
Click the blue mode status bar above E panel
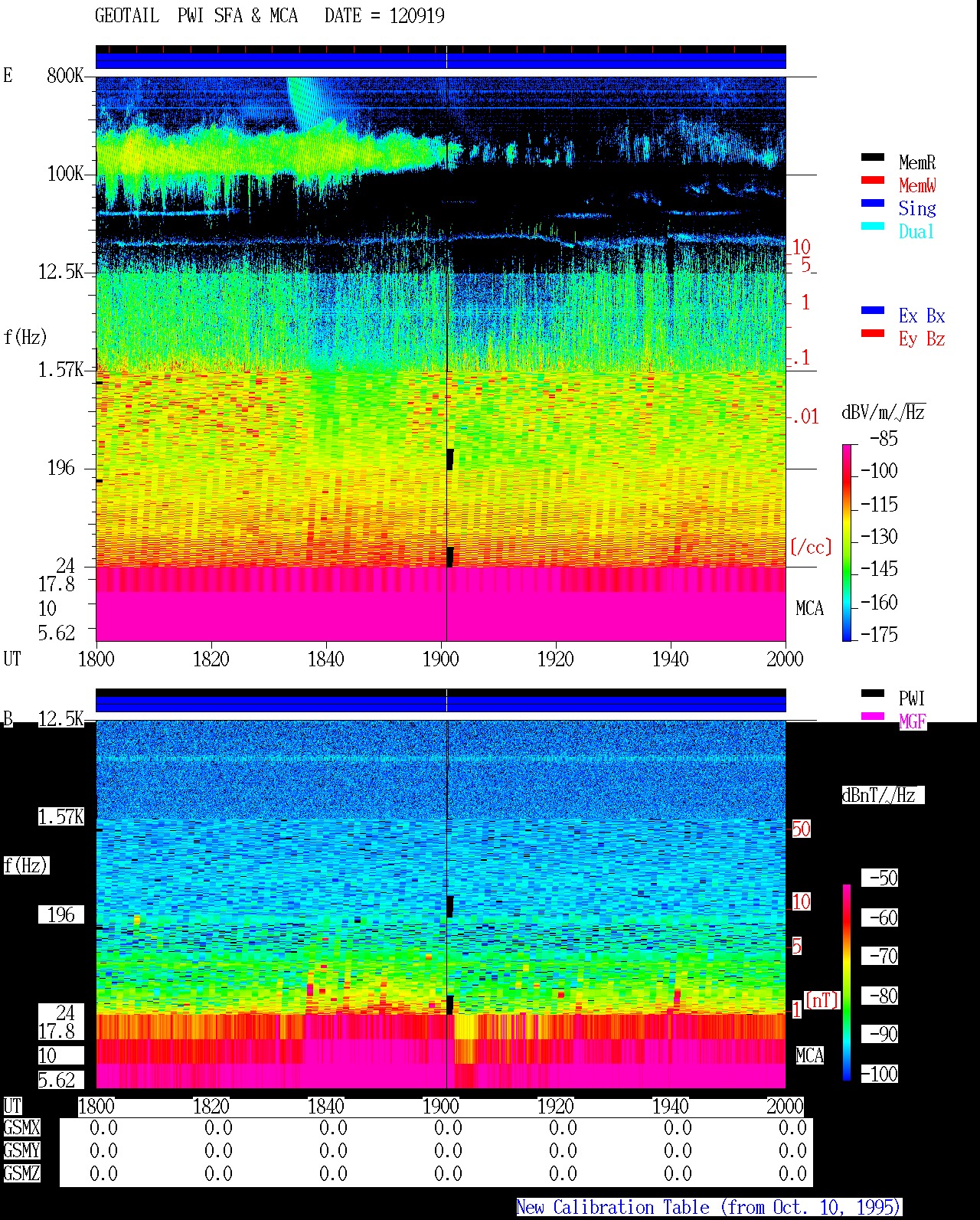pos(440,61)
